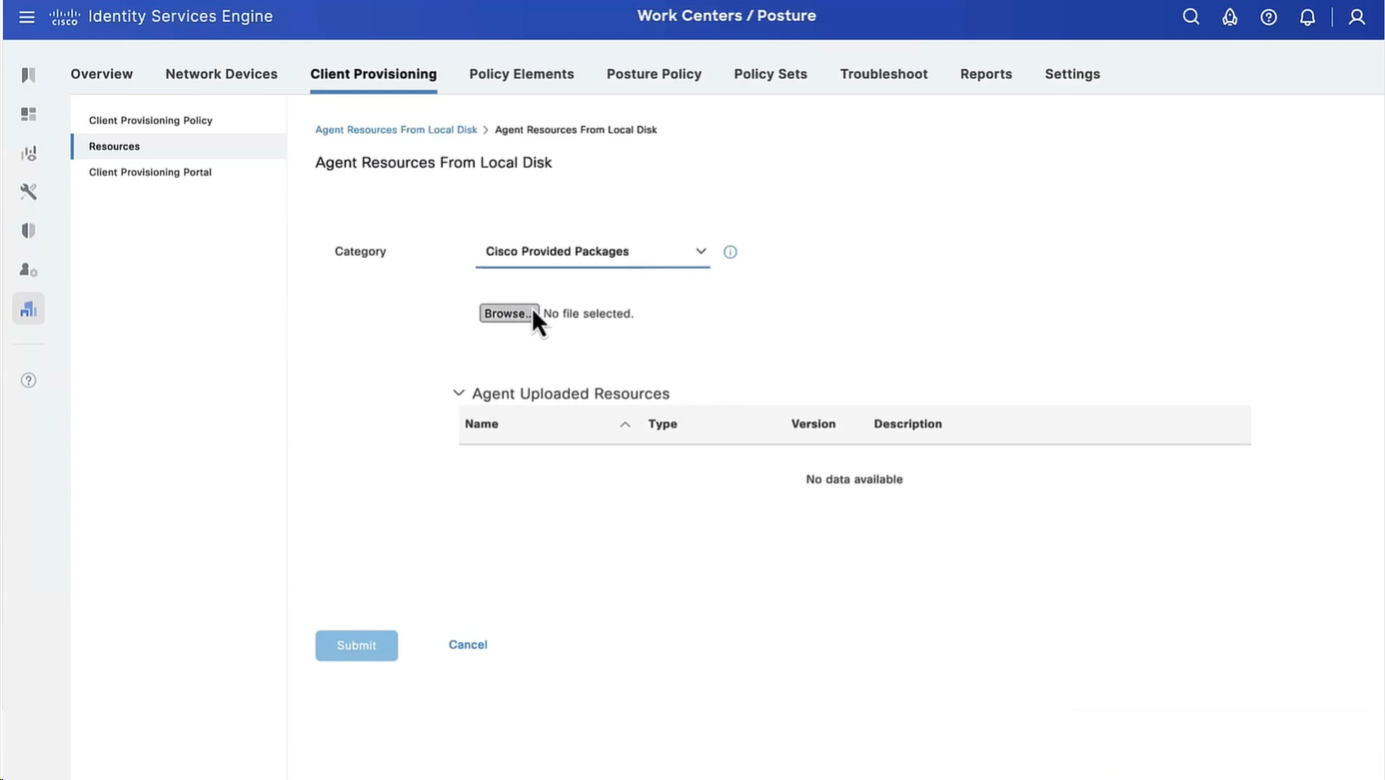Open the sidebar help question mark icon

pos(28,380)
